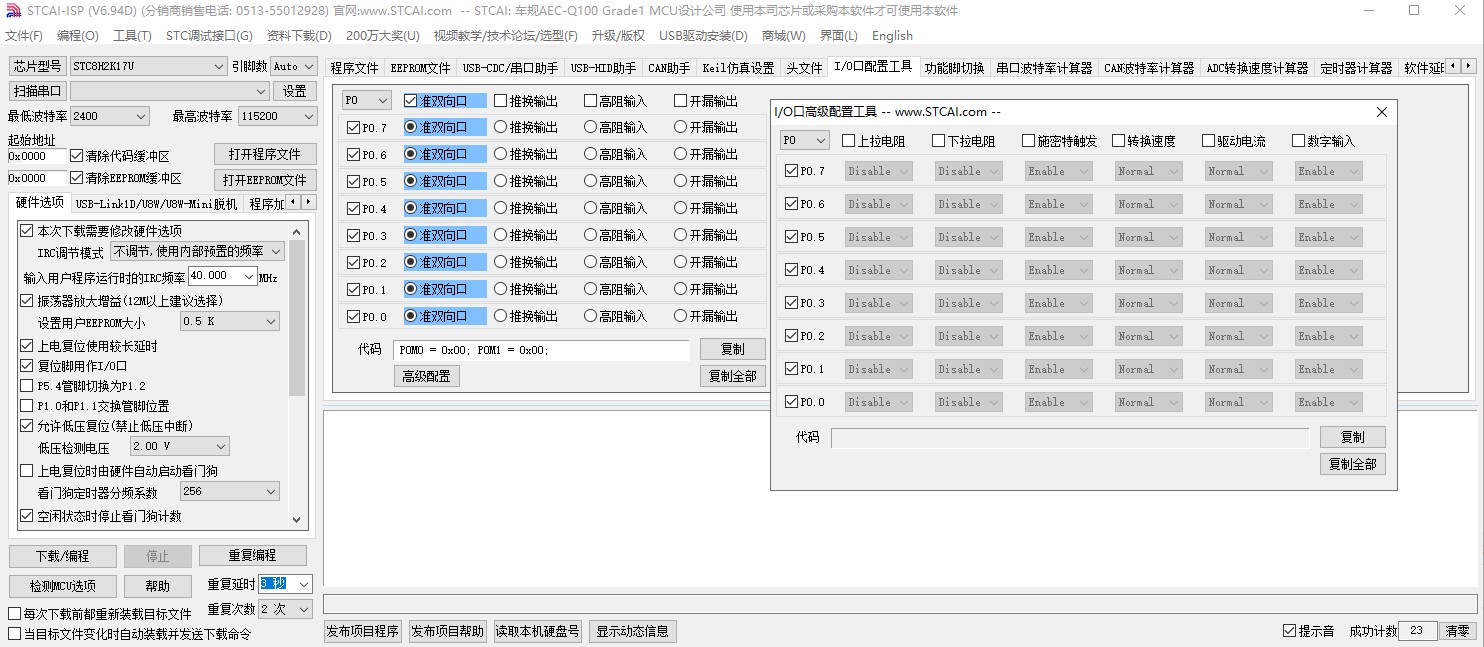Open the ADC转换速度计算器 tab
This screenshot has height=647, width=1484.
(1257, 68)
